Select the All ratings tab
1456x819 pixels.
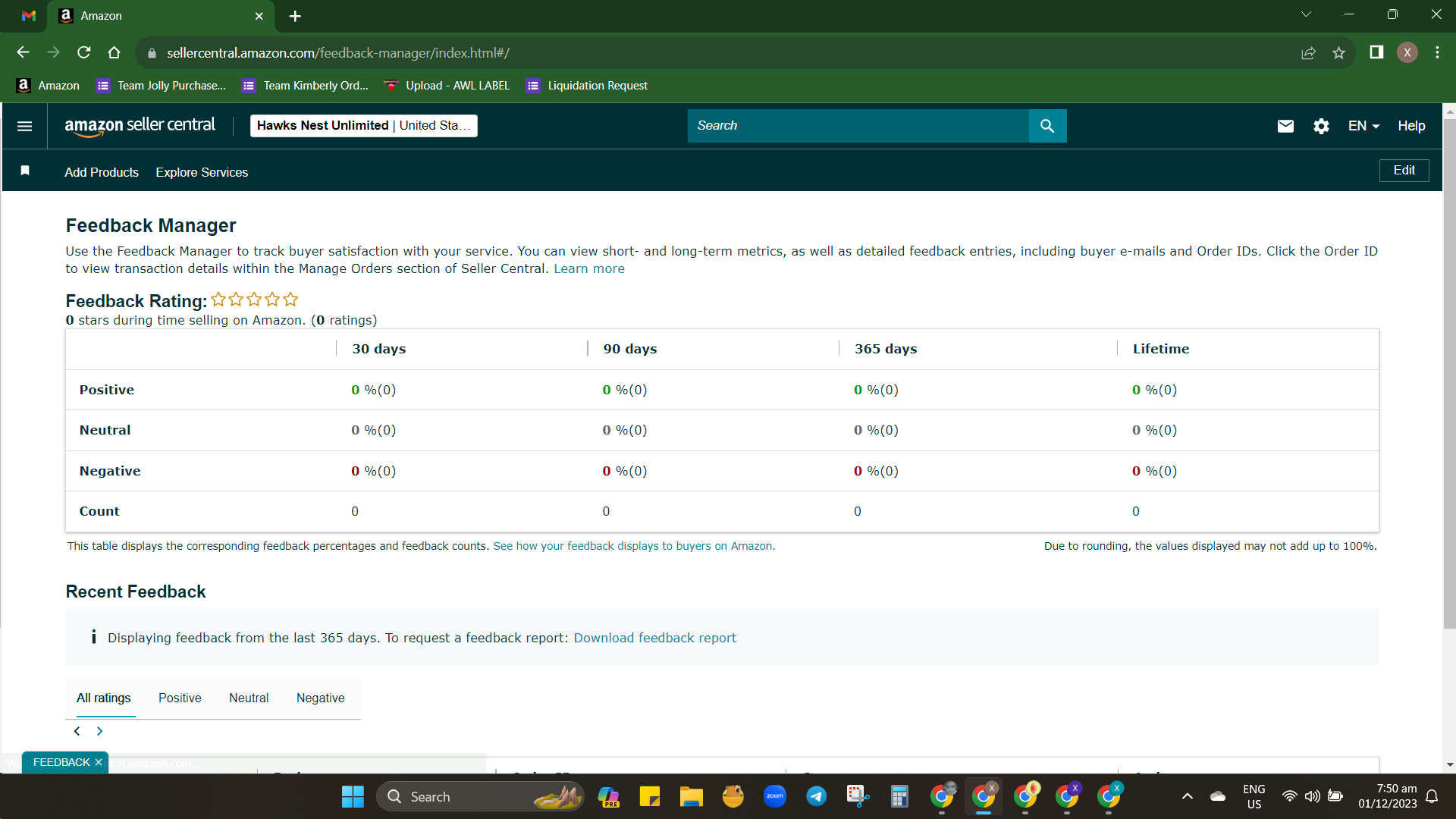pos(103,698)
